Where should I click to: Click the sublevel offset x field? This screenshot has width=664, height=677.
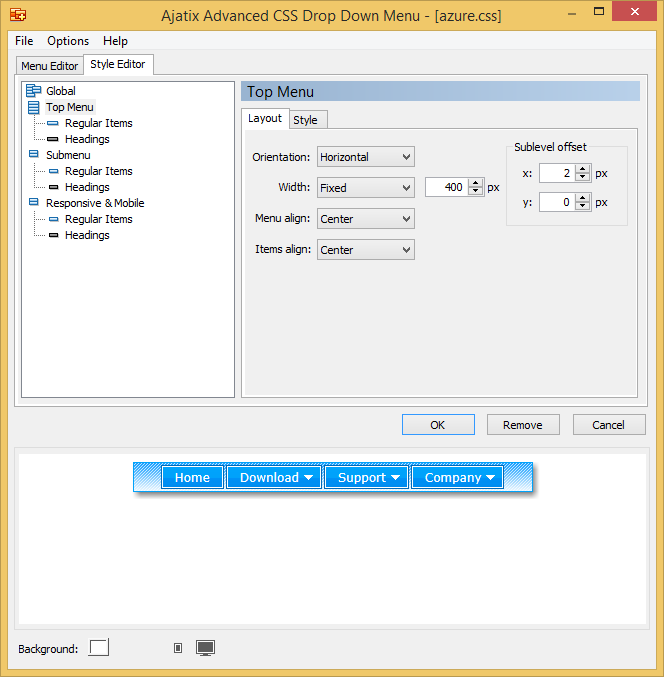coord(557,174)
